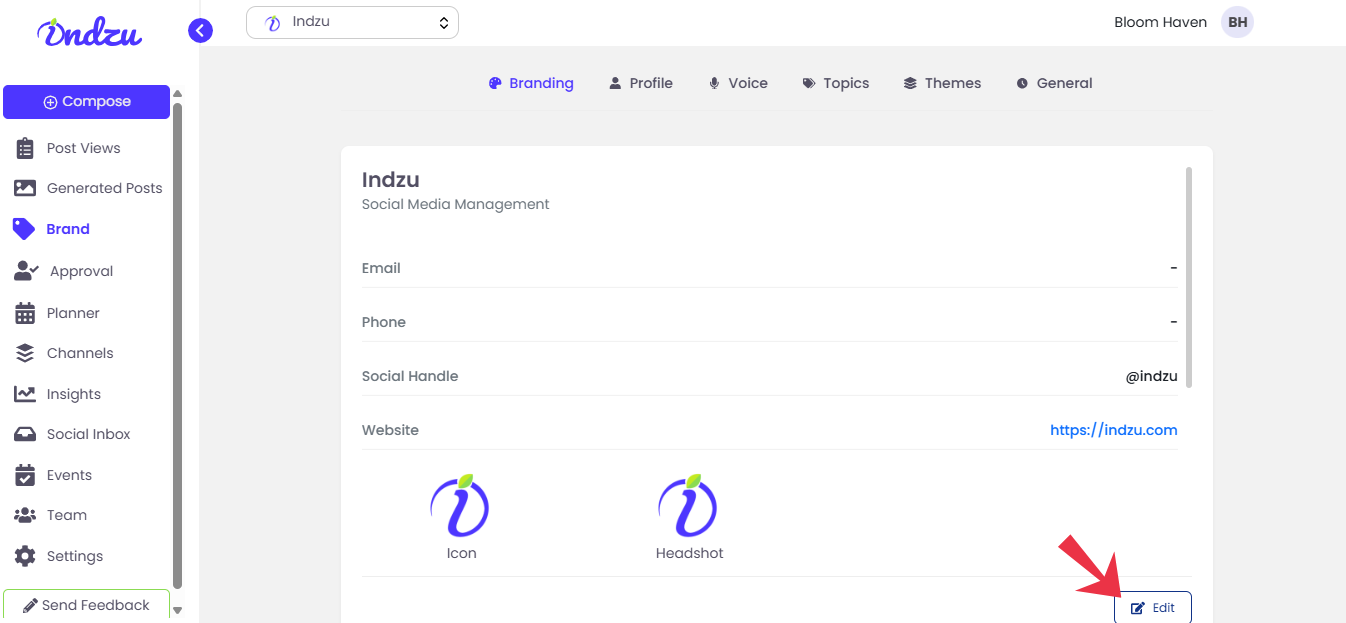Switch to the Voice tab
The width and height of the screenshot is (1346, 623).
(x=738, y=83)
